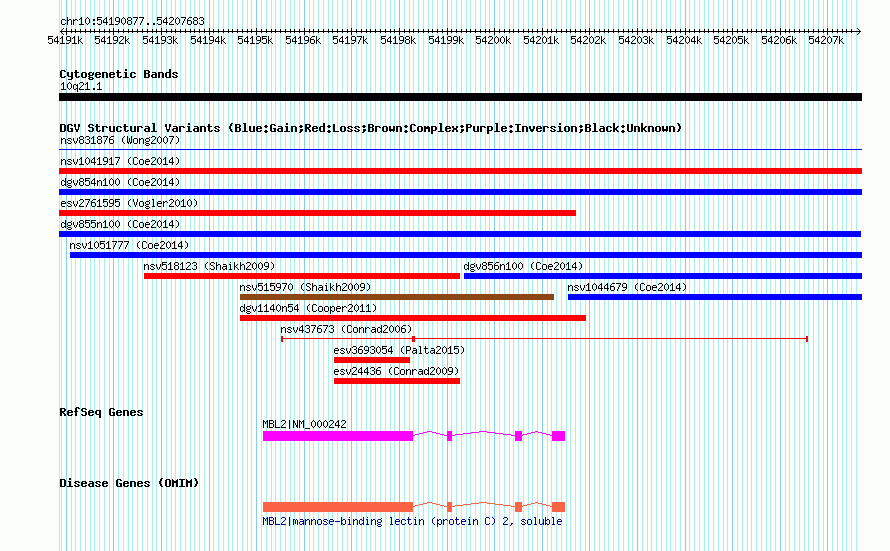Open the dgv856n100 (Coe2014) label
Image resolution: width=890 pixels, height=551 pixels.
click(523, 266)
